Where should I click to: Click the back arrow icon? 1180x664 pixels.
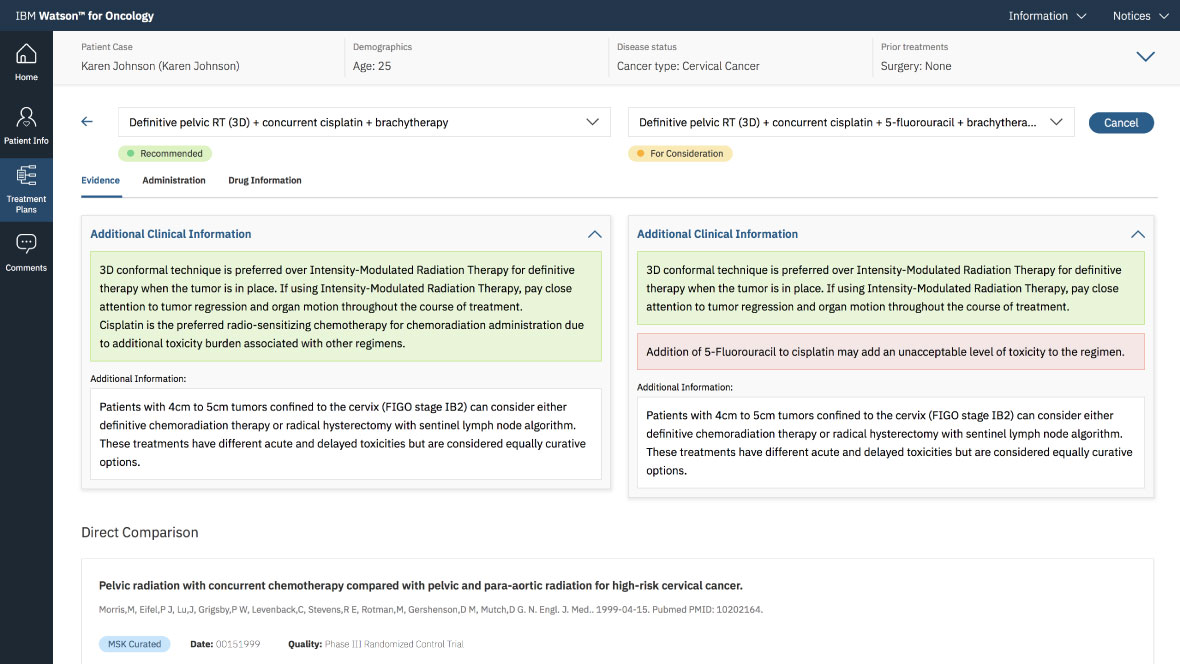click(87, 122)
